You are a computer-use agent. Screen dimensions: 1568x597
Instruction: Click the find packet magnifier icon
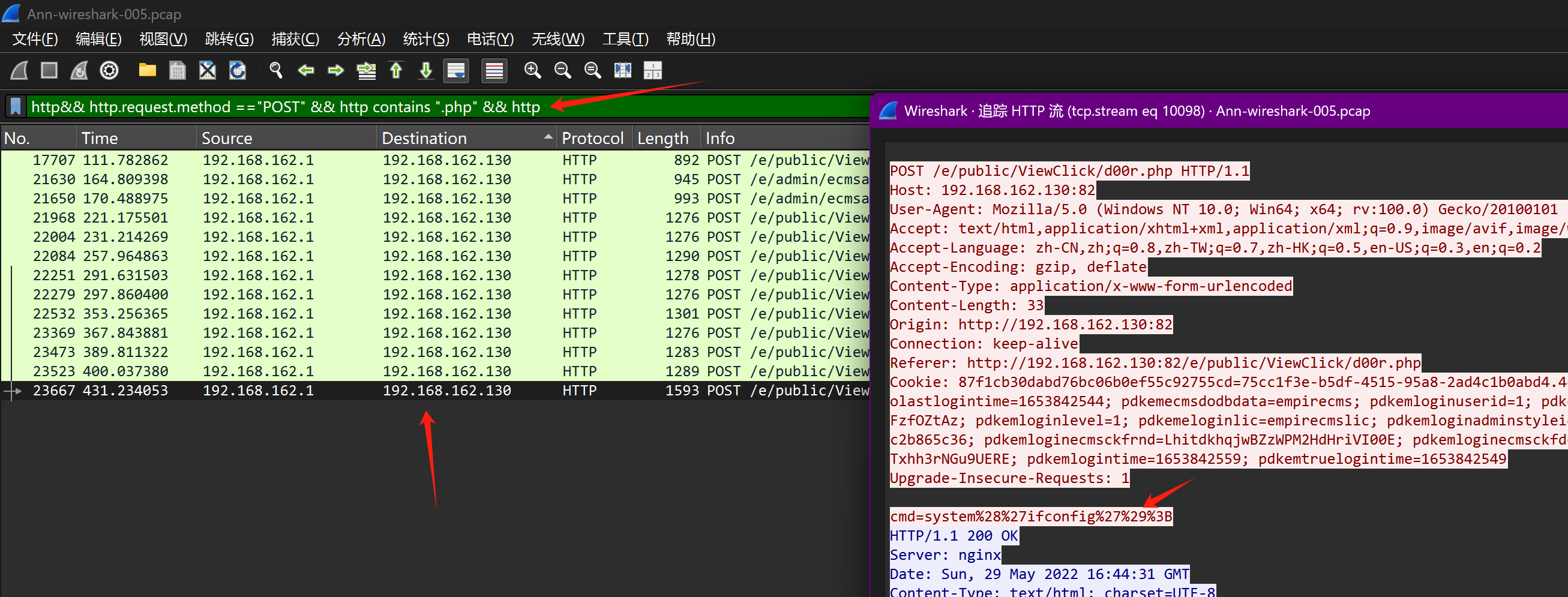tap(276, 71)
